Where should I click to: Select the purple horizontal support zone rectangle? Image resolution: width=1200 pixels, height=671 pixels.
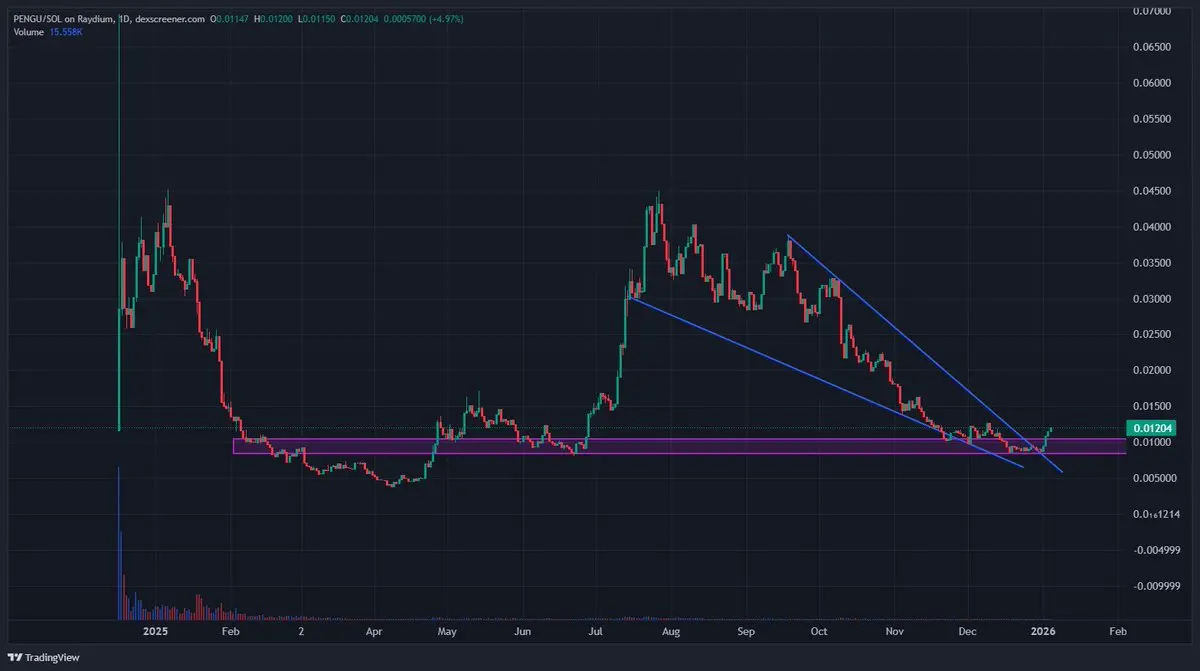point(679,446)
